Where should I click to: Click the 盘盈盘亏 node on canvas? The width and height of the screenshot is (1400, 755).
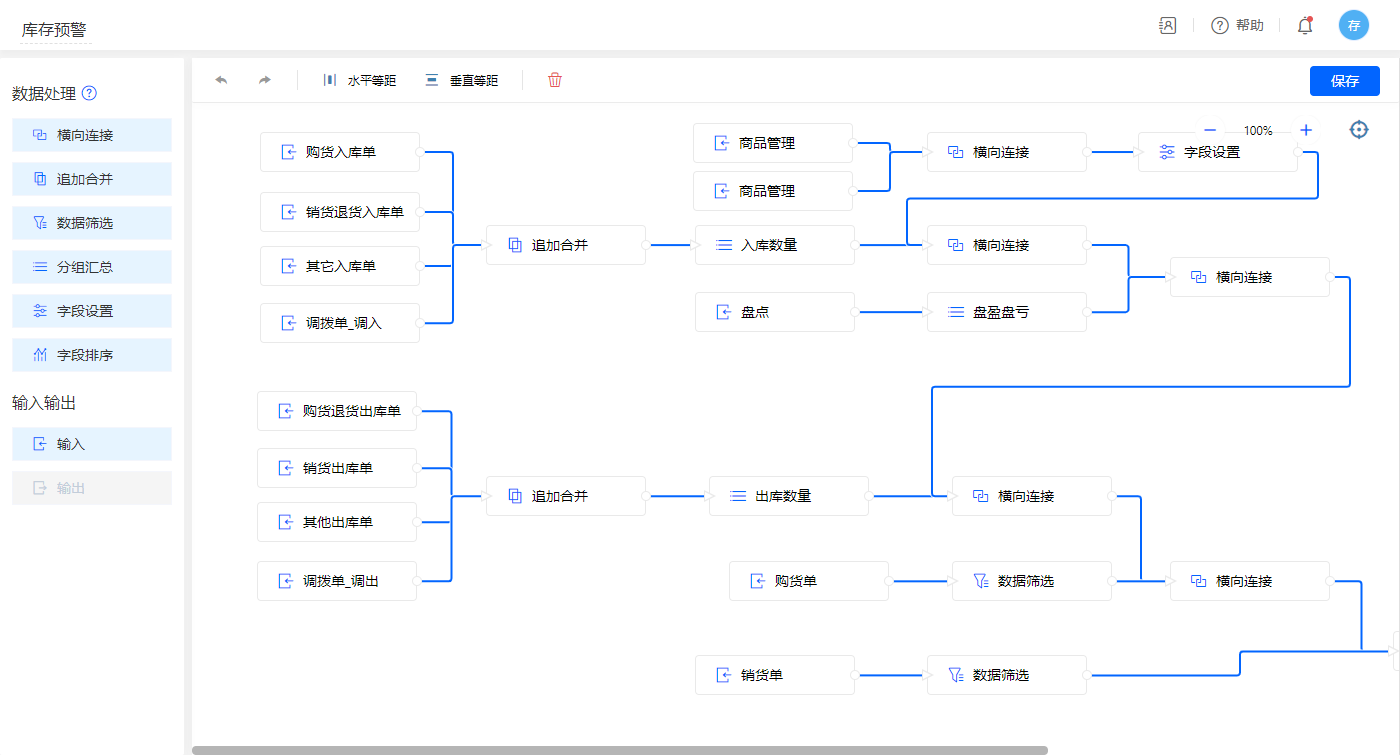[x=1006, y=312]
